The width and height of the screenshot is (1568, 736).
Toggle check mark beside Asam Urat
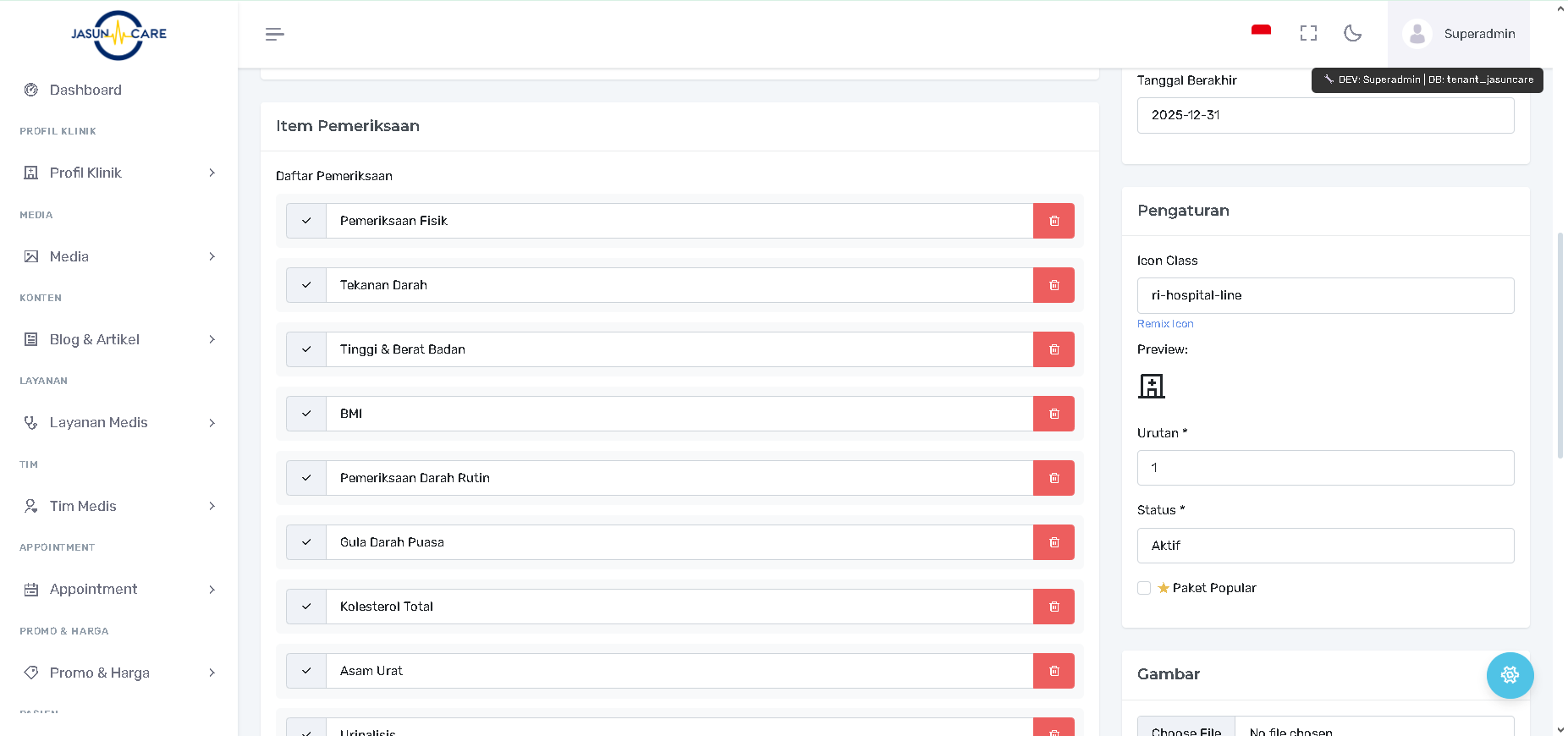pos(306,671)
